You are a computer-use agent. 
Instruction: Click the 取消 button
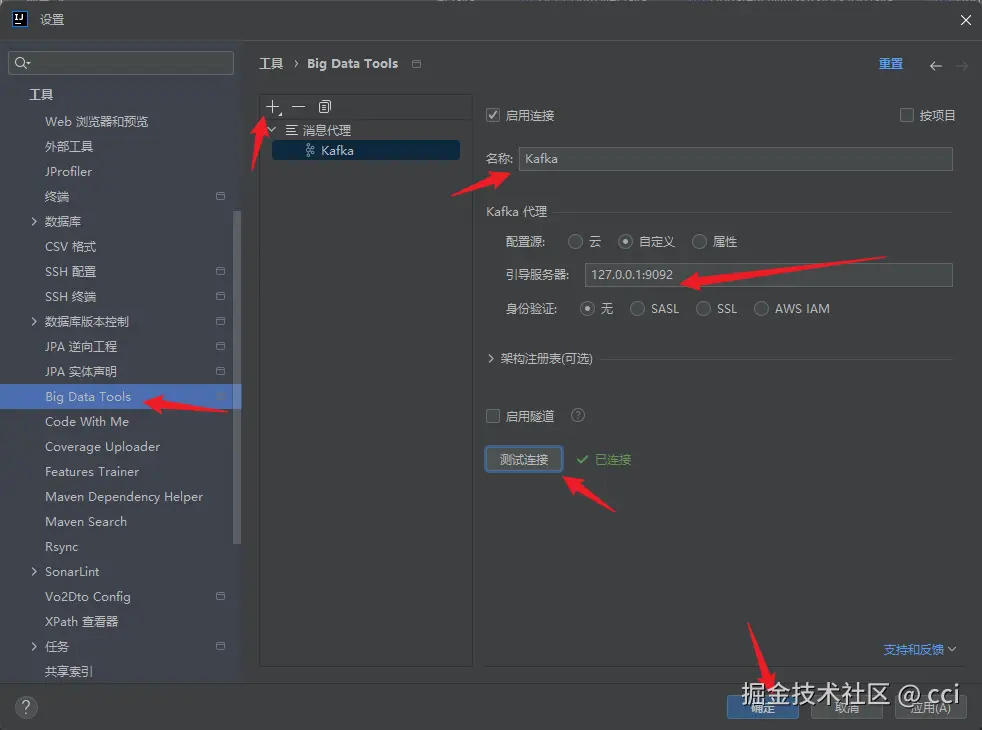847,707
